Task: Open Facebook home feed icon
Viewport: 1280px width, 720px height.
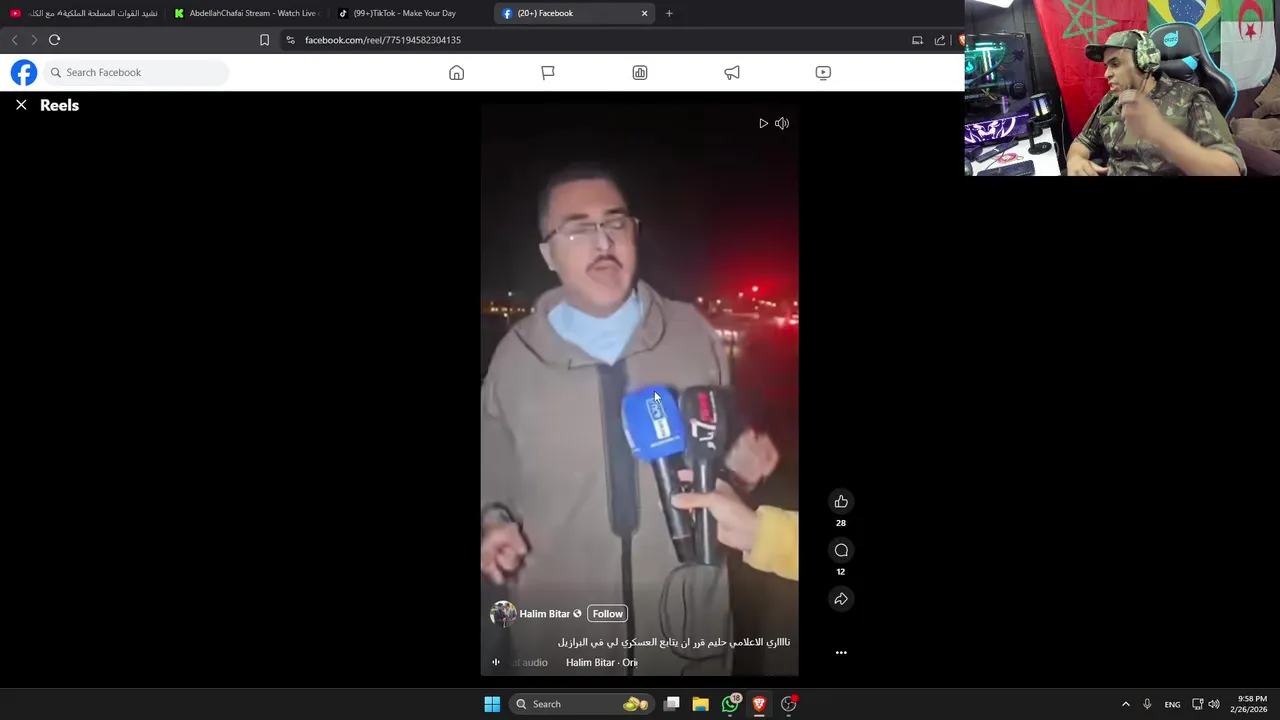Action: click(456, 72)
